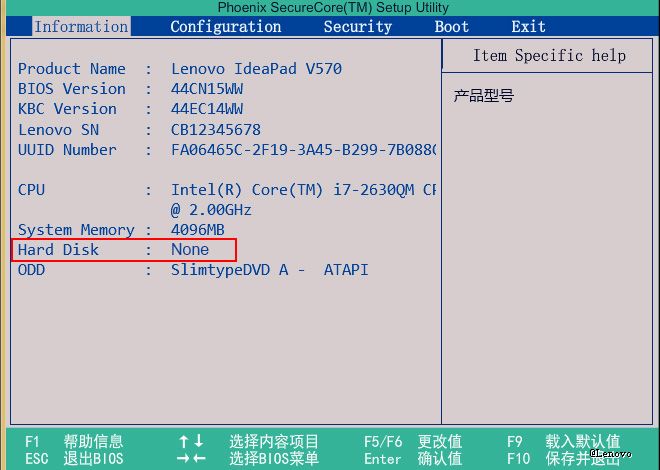Select KBC version value 44EC14WW

(207, 109)
